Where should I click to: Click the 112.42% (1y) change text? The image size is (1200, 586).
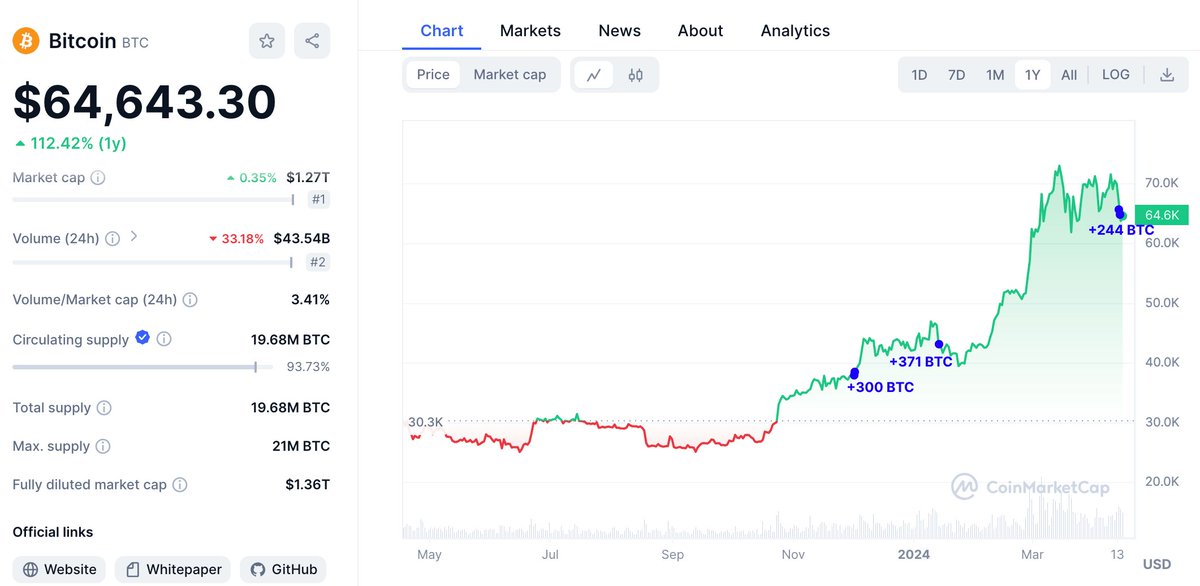[71, 143]
